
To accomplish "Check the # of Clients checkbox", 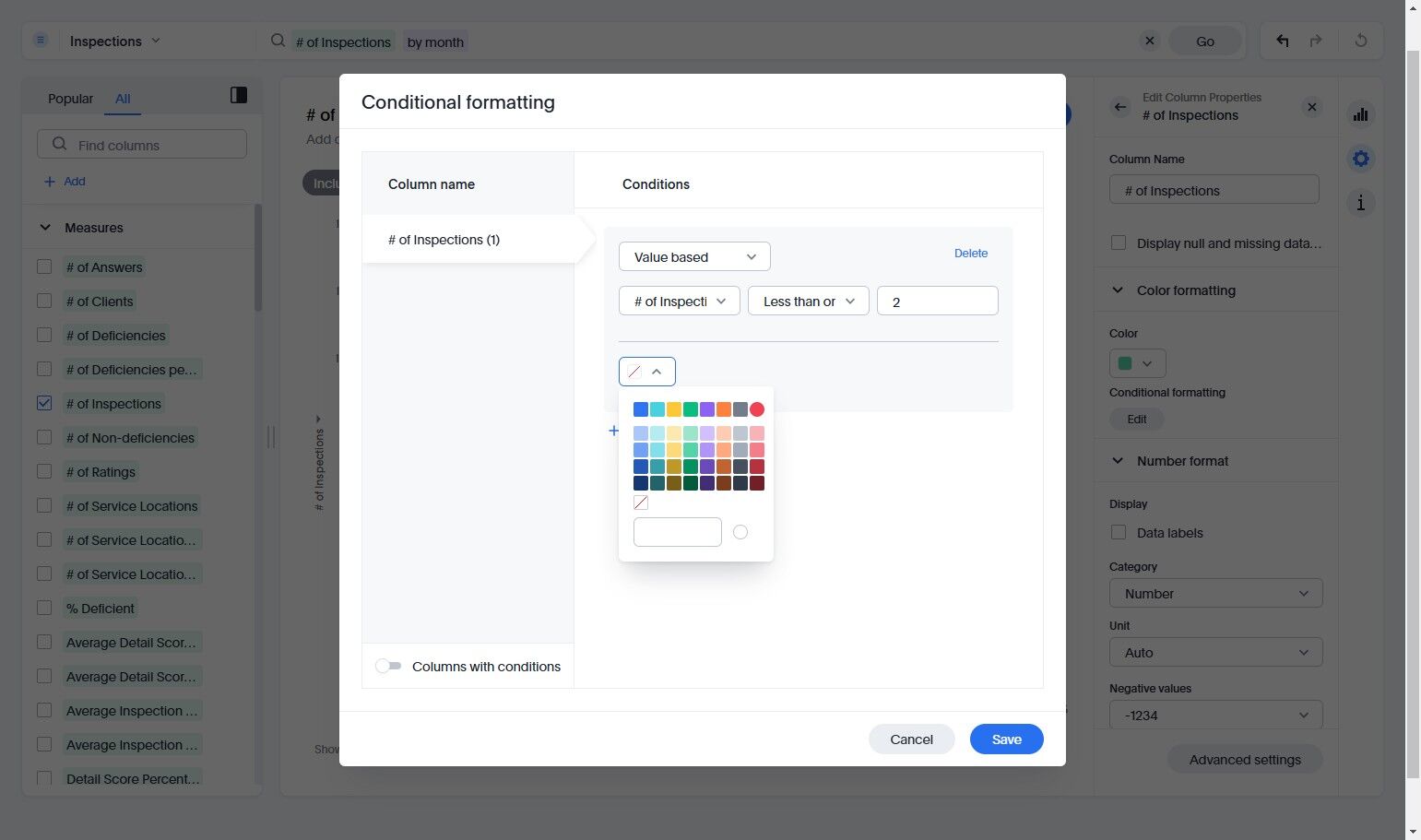I will pos(44,301).
